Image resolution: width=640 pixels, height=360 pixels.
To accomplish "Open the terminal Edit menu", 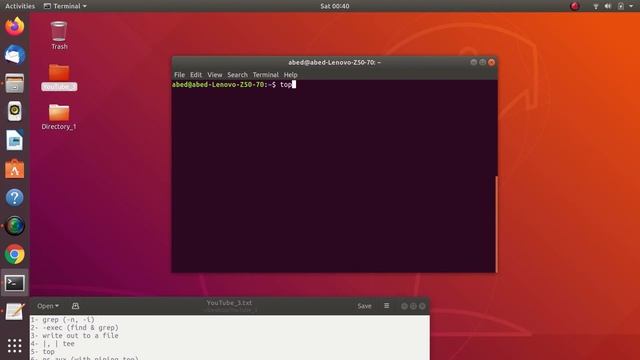I will (196, 75).
